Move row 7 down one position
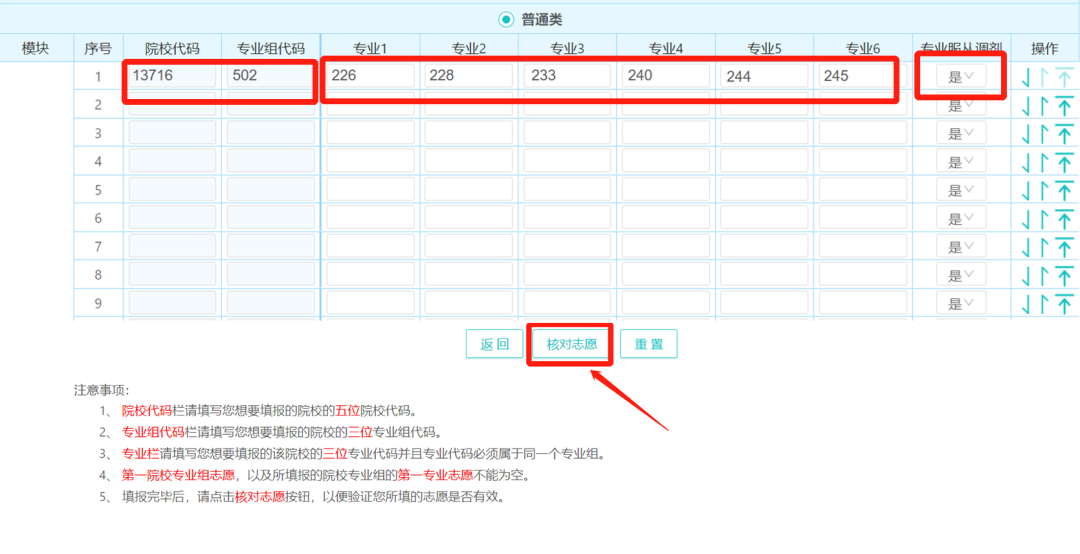This screenshot has width=1080, height=554. [x=1027, y=247]
